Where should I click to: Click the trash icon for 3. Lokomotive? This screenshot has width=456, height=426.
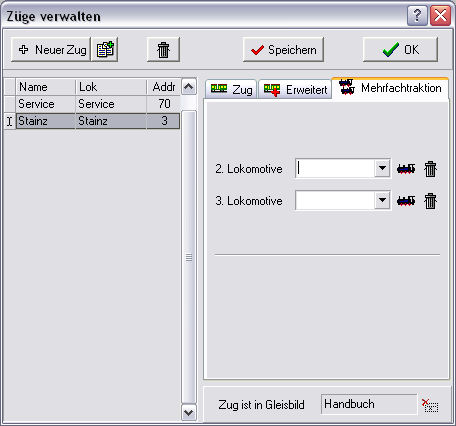pos(430,201)
